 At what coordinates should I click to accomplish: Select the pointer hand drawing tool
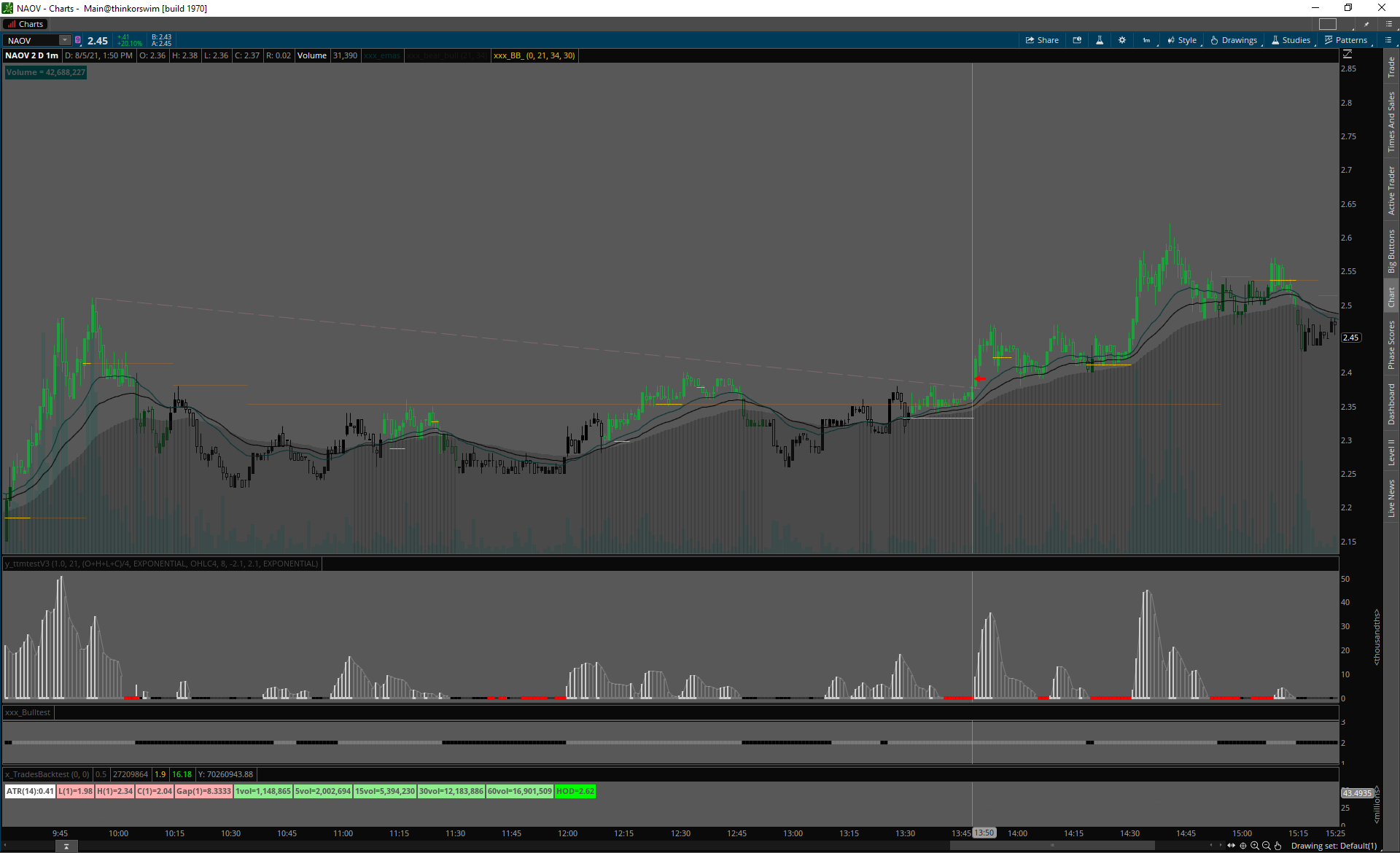click(1278, 846)
